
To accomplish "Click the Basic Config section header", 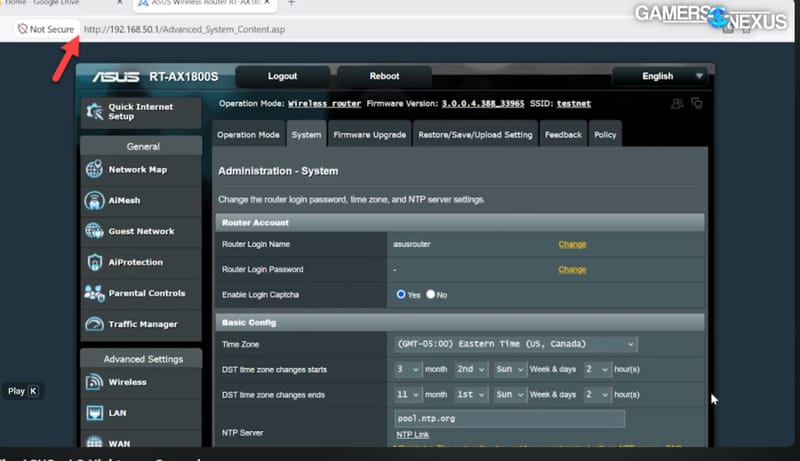I will pos(460,323).
